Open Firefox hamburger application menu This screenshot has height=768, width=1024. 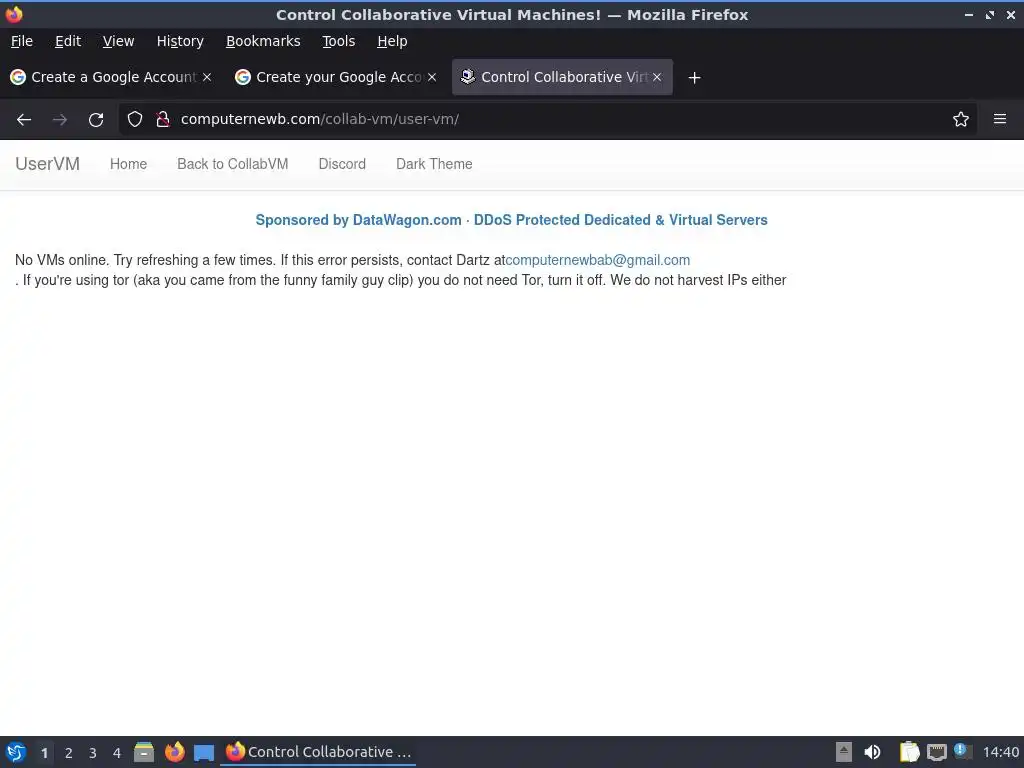pos(1000,119)
